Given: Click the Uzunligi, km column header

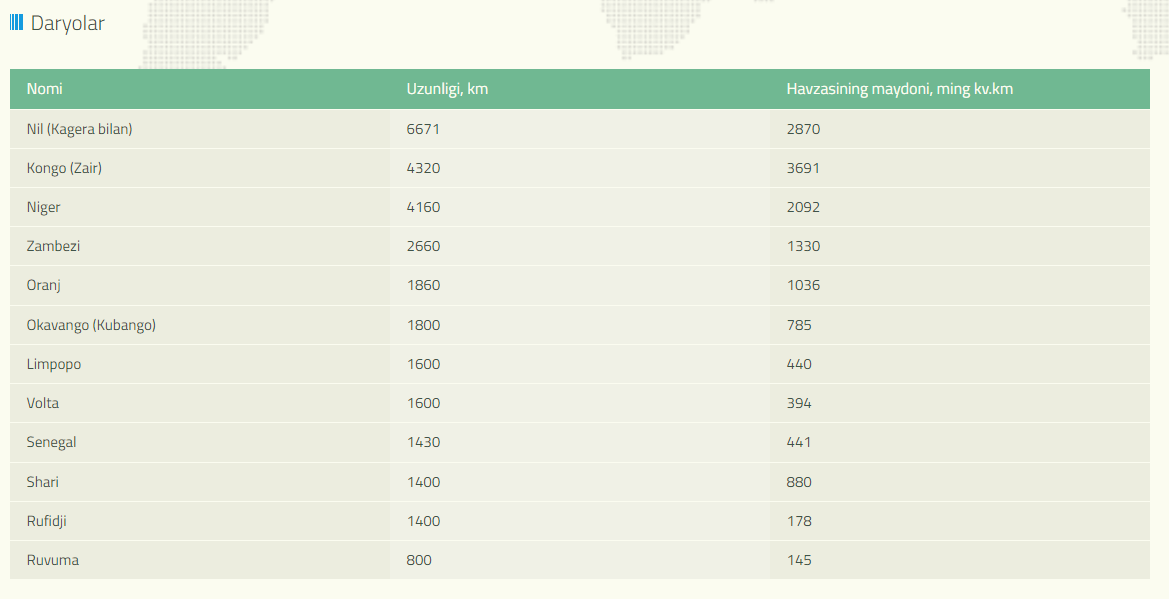Looking at the screenshot, I should pyautogui.click(x=447, y=89).
